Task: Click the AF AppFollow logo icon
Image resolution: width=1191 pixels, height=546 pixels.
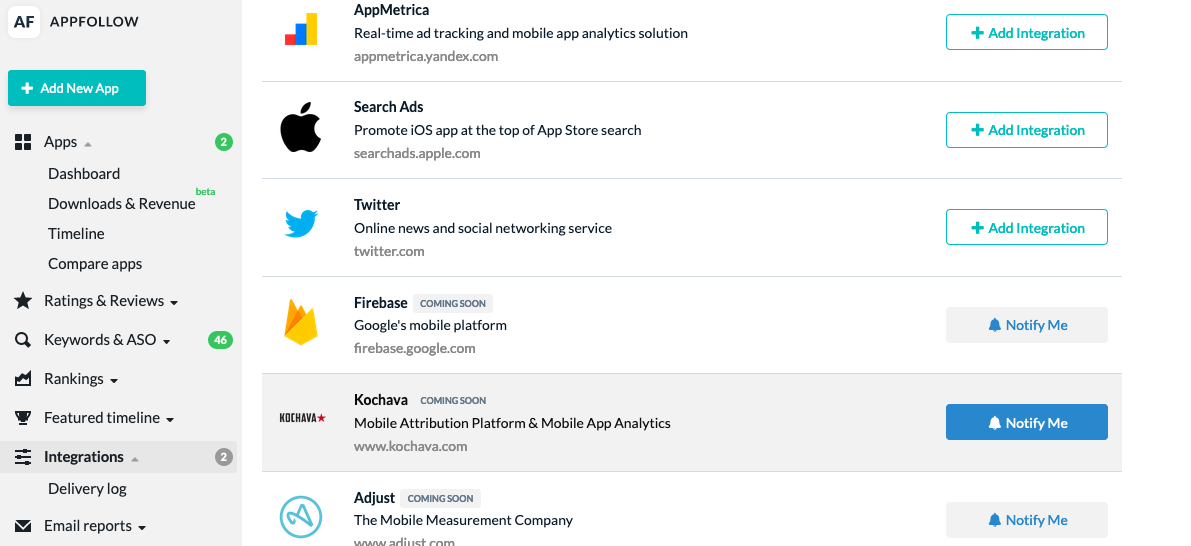Action: coord(24,21)
